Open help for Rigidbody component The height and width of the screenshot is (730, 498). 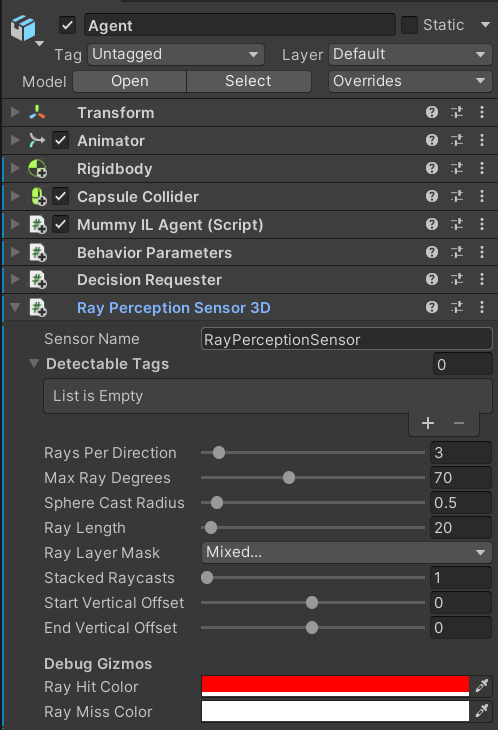tap(431, 168)
